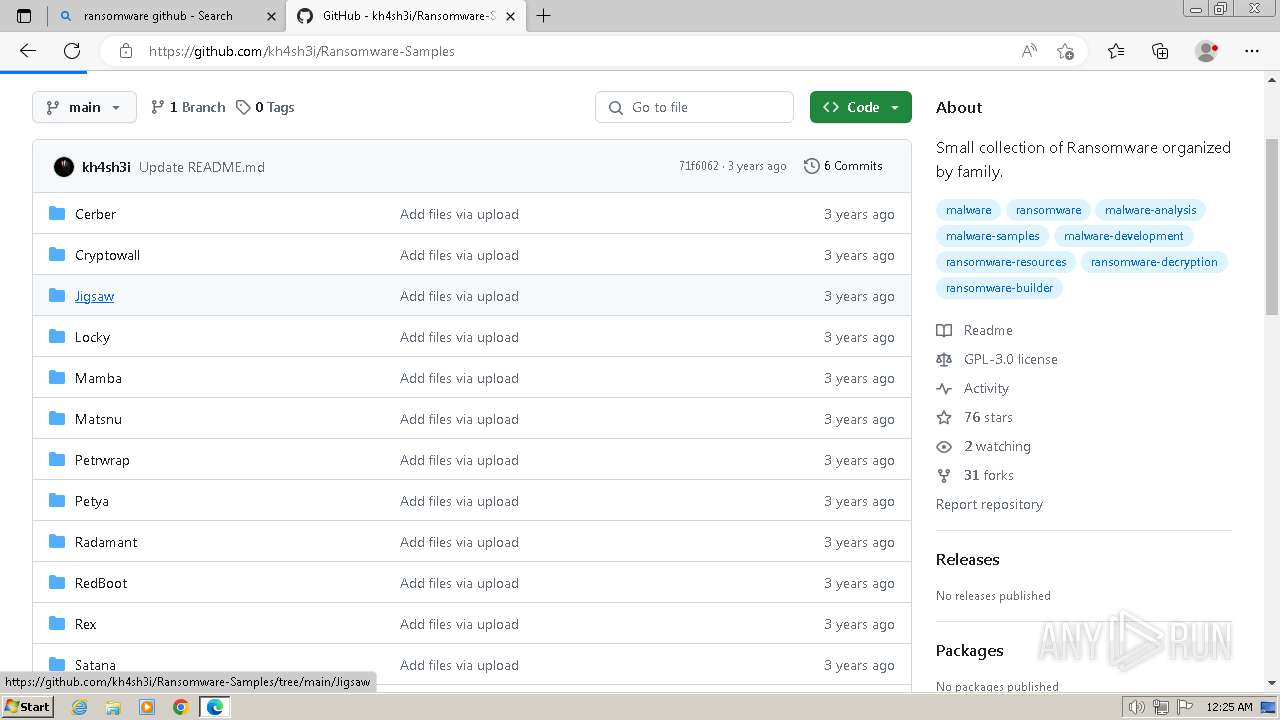This screenshot has width=1280, height=720.
Task: Open the browser profile avatar
Action: coord(1207,51)
